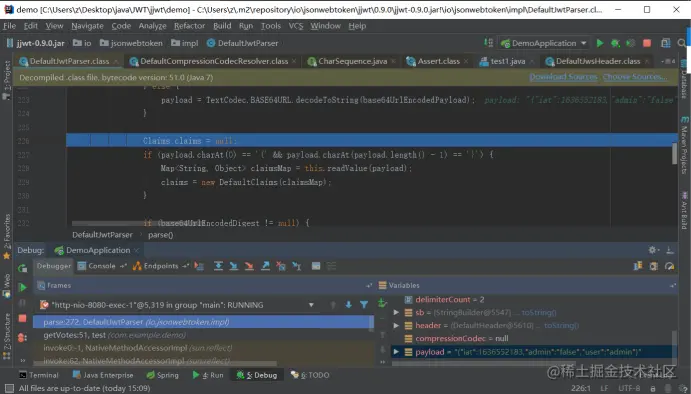
Task: Open the thread selector dropdown for http-nio-8080-exec-1
Action: [x=311, y=305]
